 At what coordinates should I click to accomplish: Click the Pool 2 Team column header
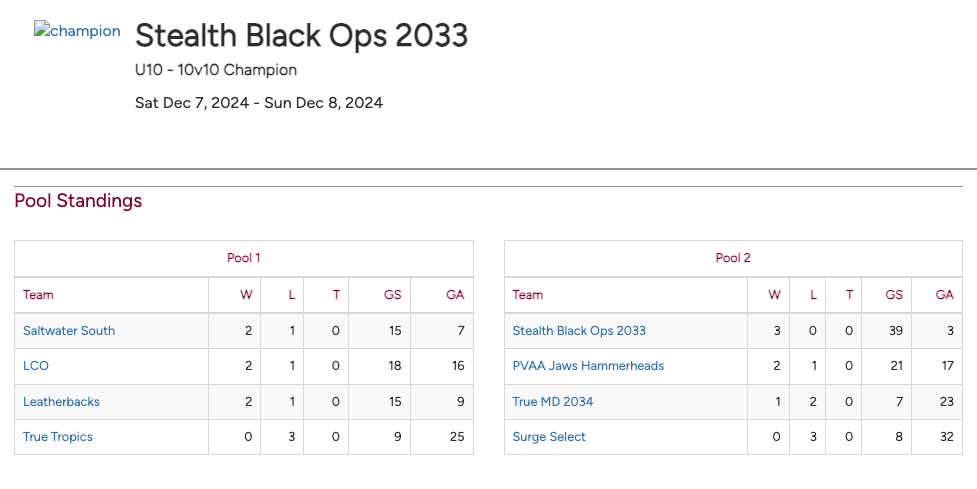[528, 295]
